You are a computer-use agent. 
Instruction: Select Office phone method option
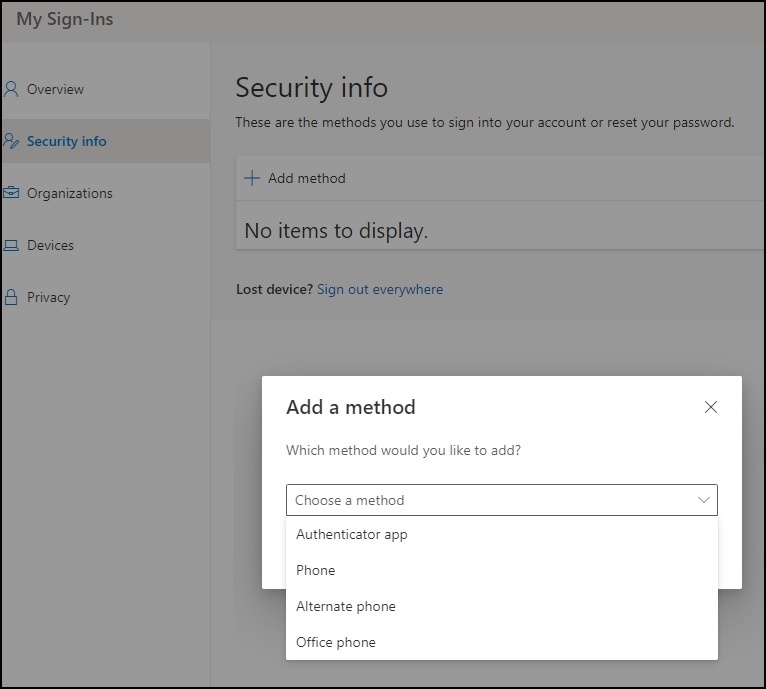point(336,642)
